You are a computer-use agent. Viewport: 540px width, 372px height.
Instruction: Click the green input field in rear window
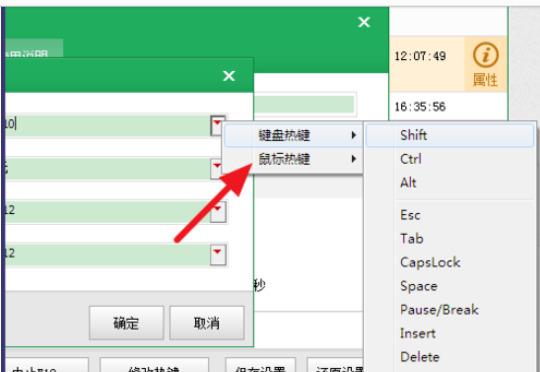(x=304, y=104)
